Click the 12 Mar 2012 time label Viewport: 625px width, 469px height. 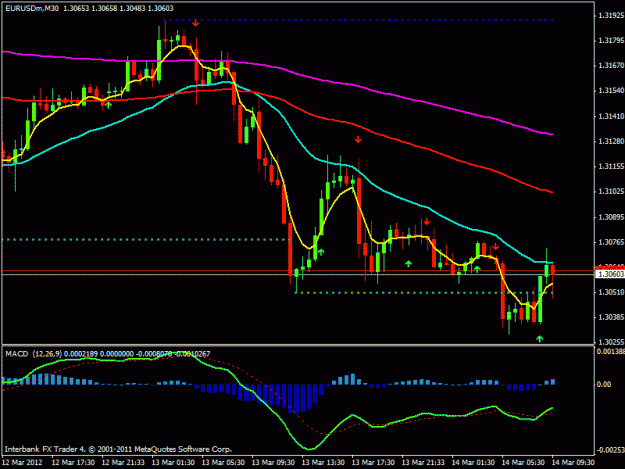22,463
